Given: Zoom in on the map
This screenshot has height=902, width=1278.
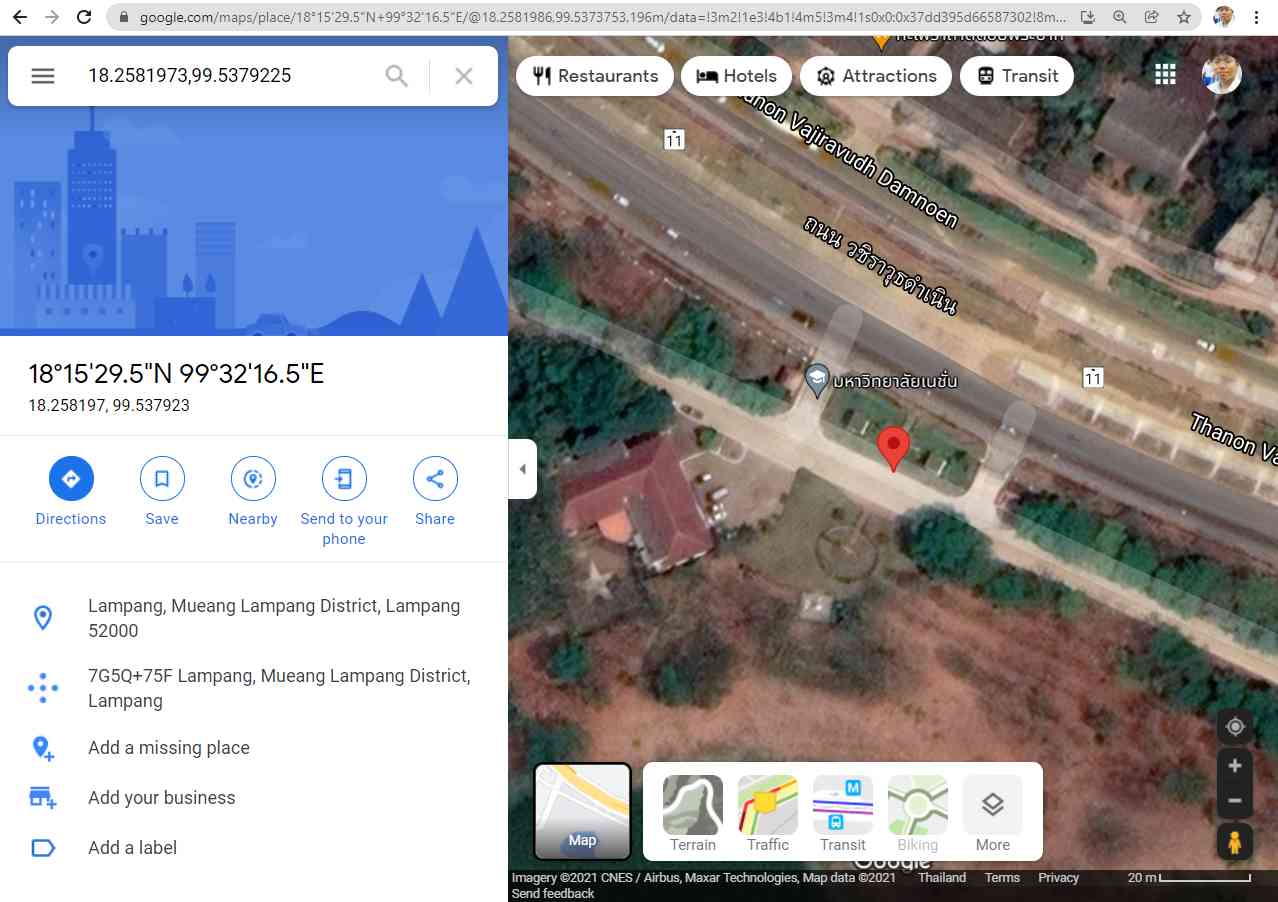Looking at the screenshot, I should (1235, 766).
